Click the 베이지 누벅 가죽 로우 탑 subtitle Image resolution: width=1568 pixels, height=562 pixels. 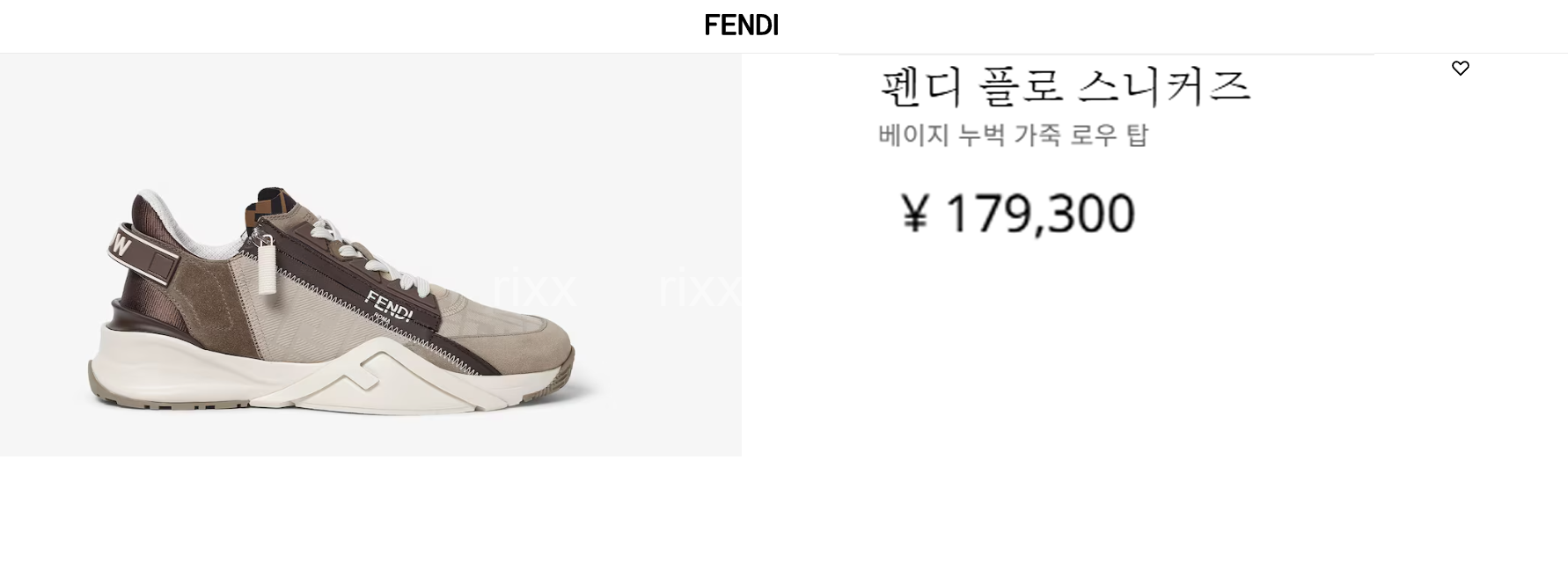pos(1013,135)
